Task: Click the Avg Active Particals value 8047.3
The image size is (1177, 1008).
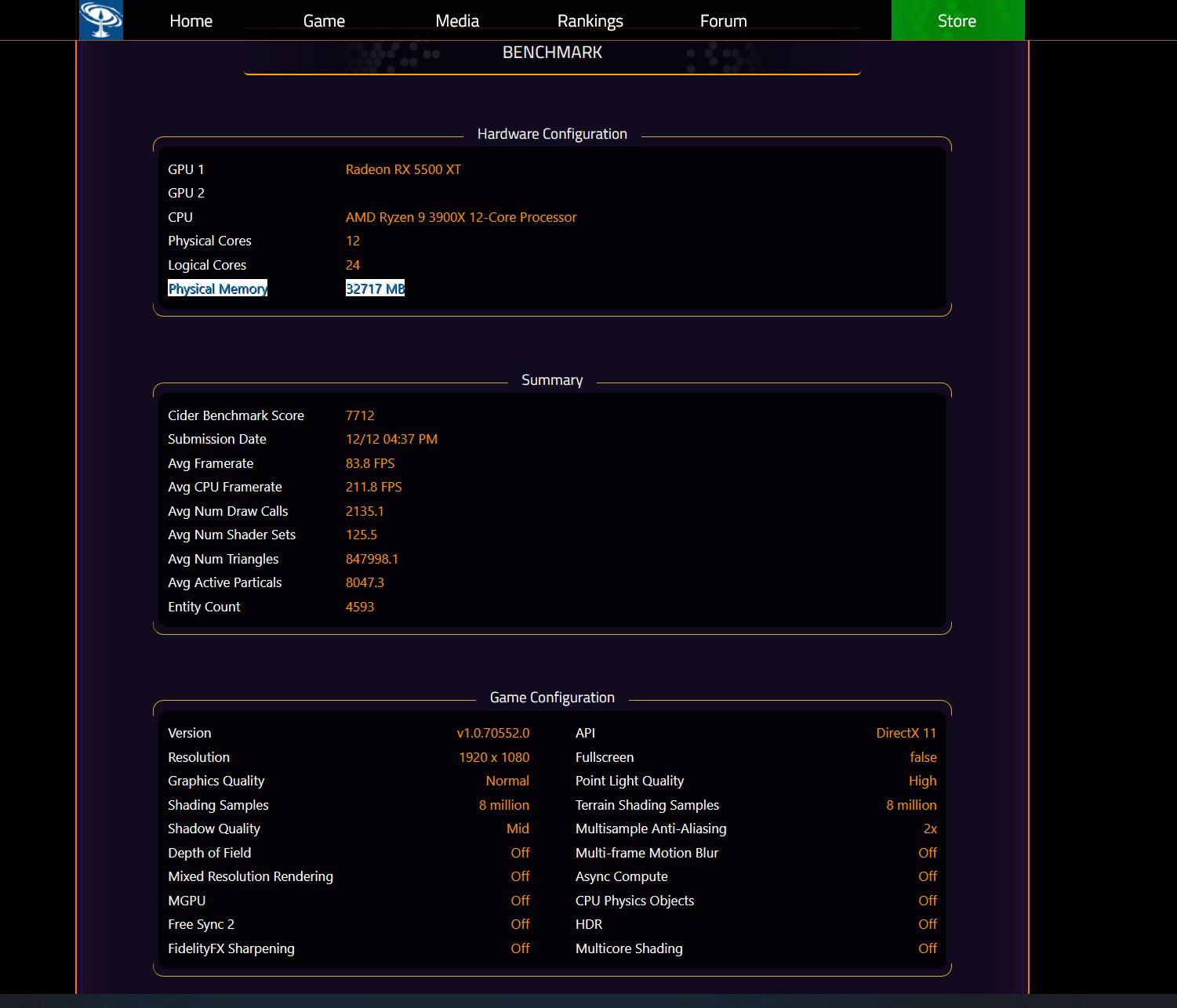Action: (x=365, y=582)
